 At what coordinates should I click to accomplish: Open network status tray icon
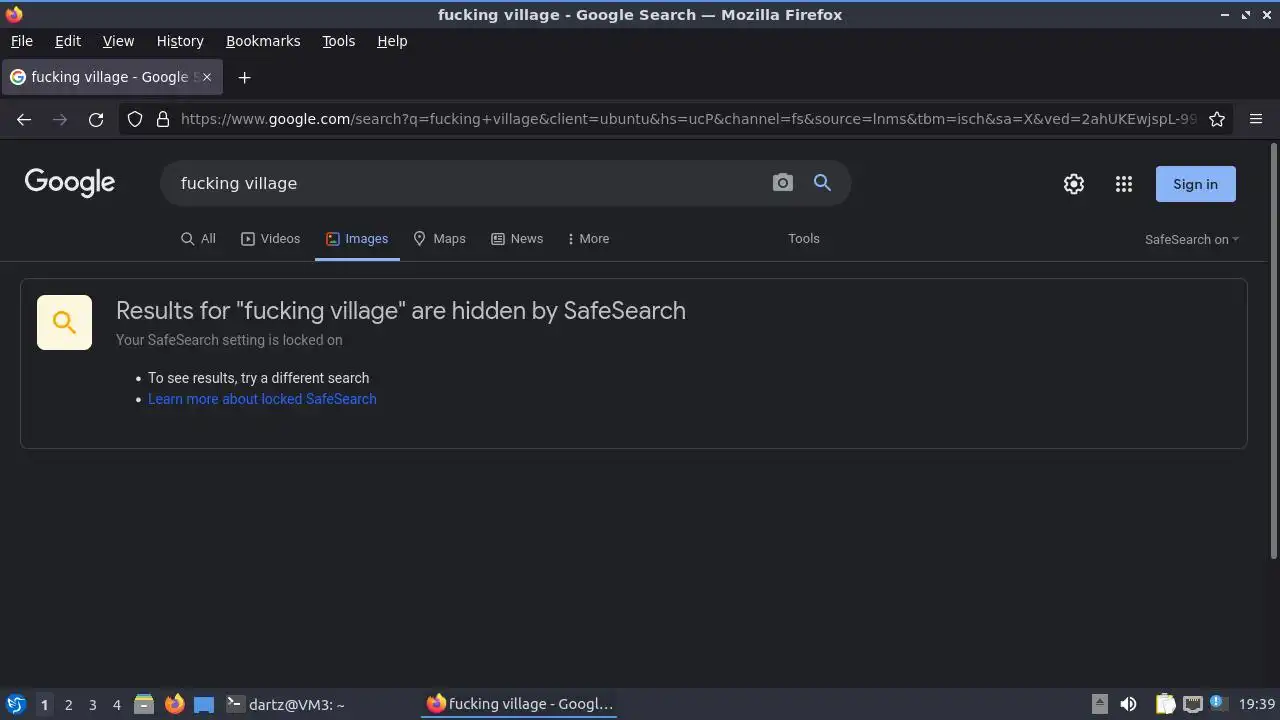1192,704
